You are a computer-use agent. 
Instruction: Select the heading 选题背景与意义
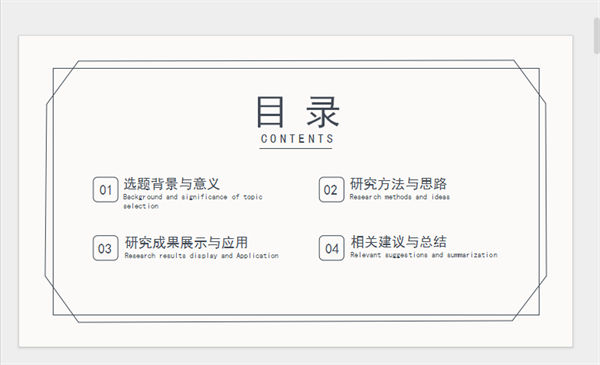pos(171,184)
